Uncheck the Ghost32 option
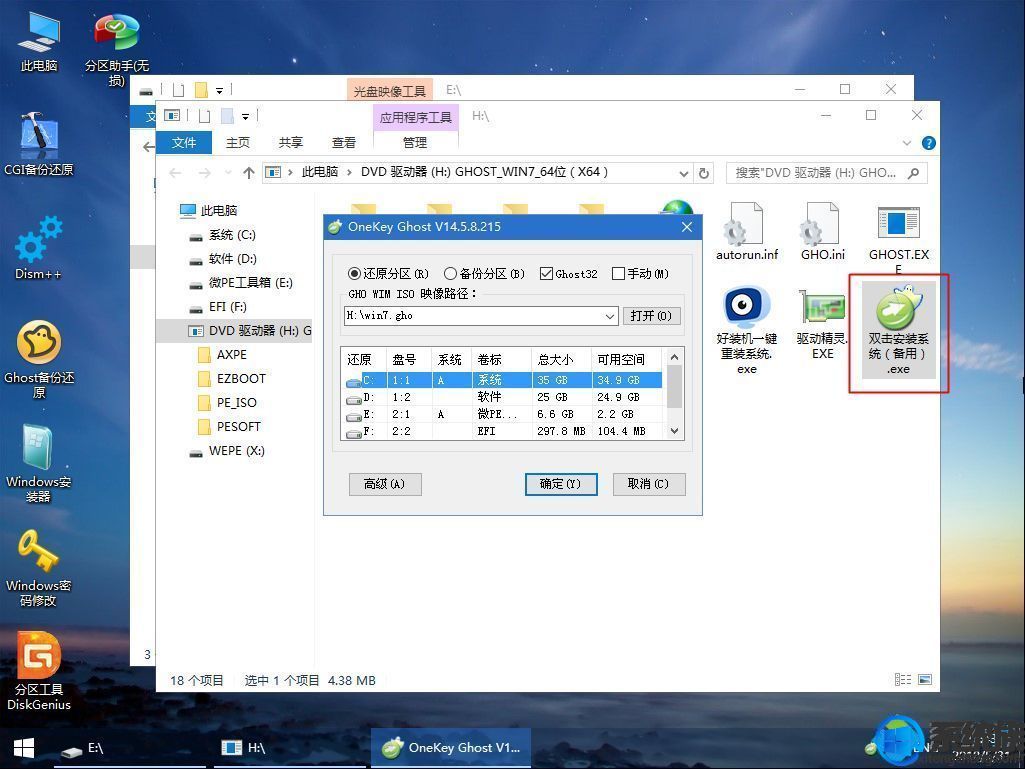The width and height of the screenshot is (1025, 769). pyautogui.click(x=547, y=273)
